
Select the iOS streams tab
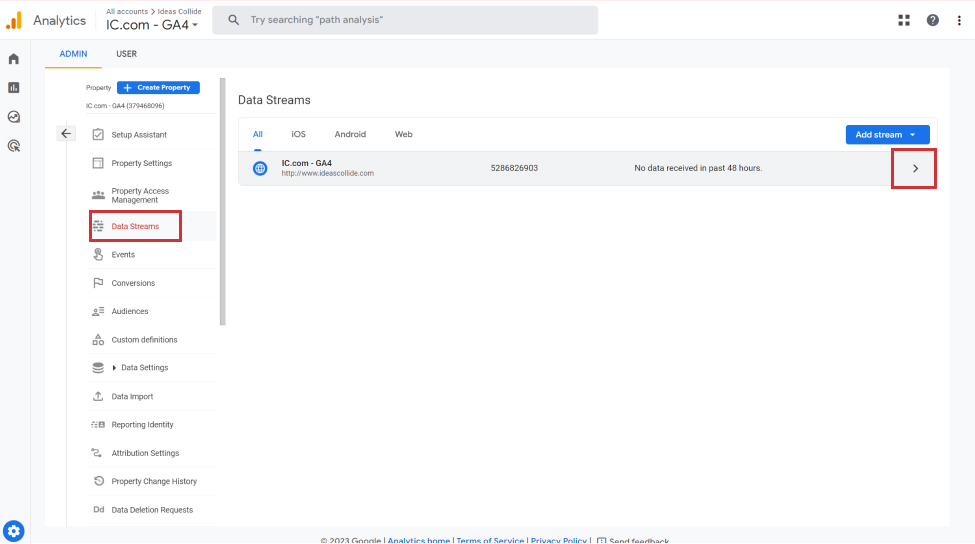click(298, 134)
